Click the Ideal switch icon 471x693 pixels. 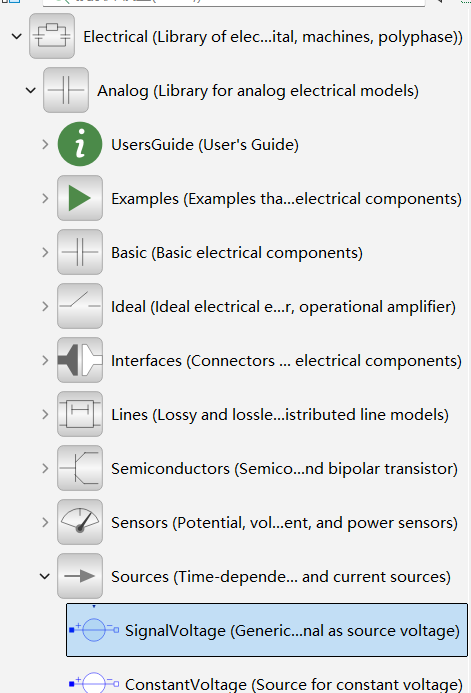click(x=80, y=306)
